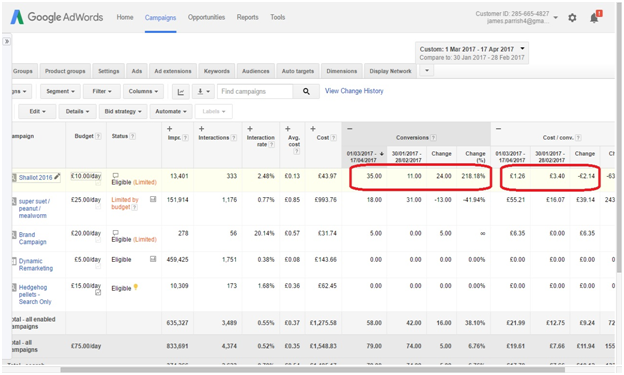Click the search magnifier button
Screen dimensions: 624x375
[306, 92]
